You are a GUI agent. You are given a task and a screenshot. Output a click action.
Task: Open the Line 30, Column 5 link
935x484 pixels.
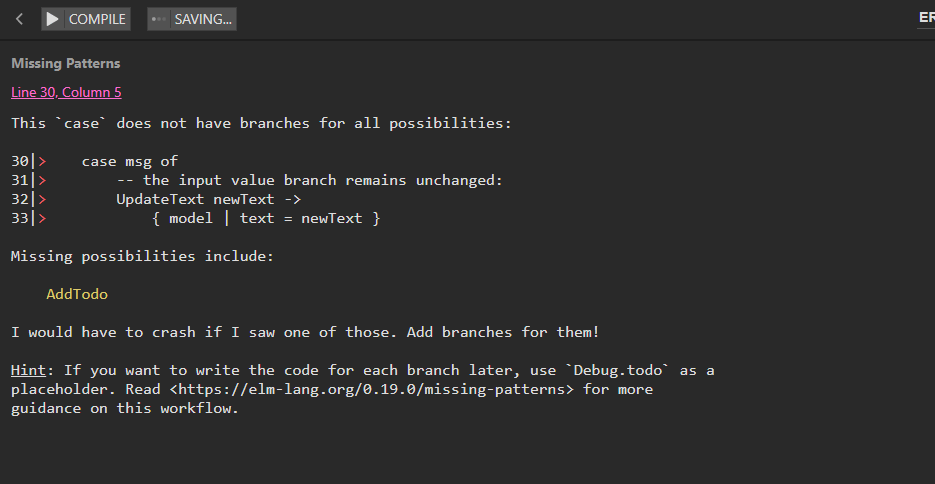(66, 92)
